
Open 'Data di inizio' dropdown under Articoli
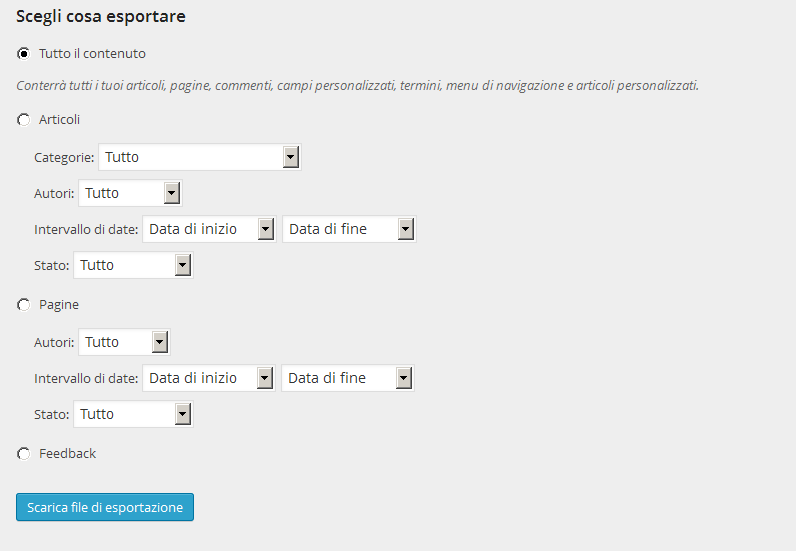pyautogui.click(x=209, y=229)
